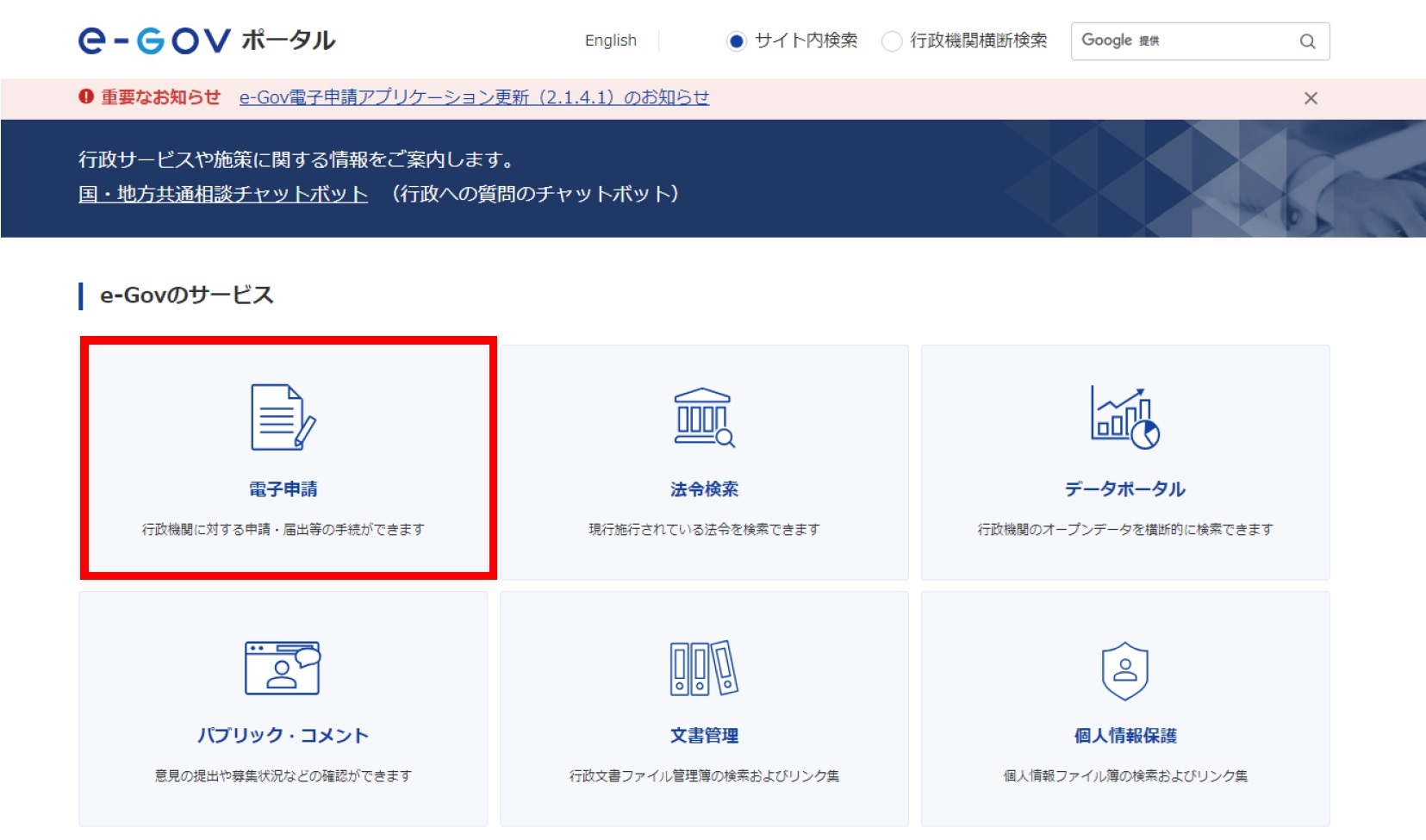Switch the site language to English
This screenshot has height=840, width=1426.
[610, 40]
